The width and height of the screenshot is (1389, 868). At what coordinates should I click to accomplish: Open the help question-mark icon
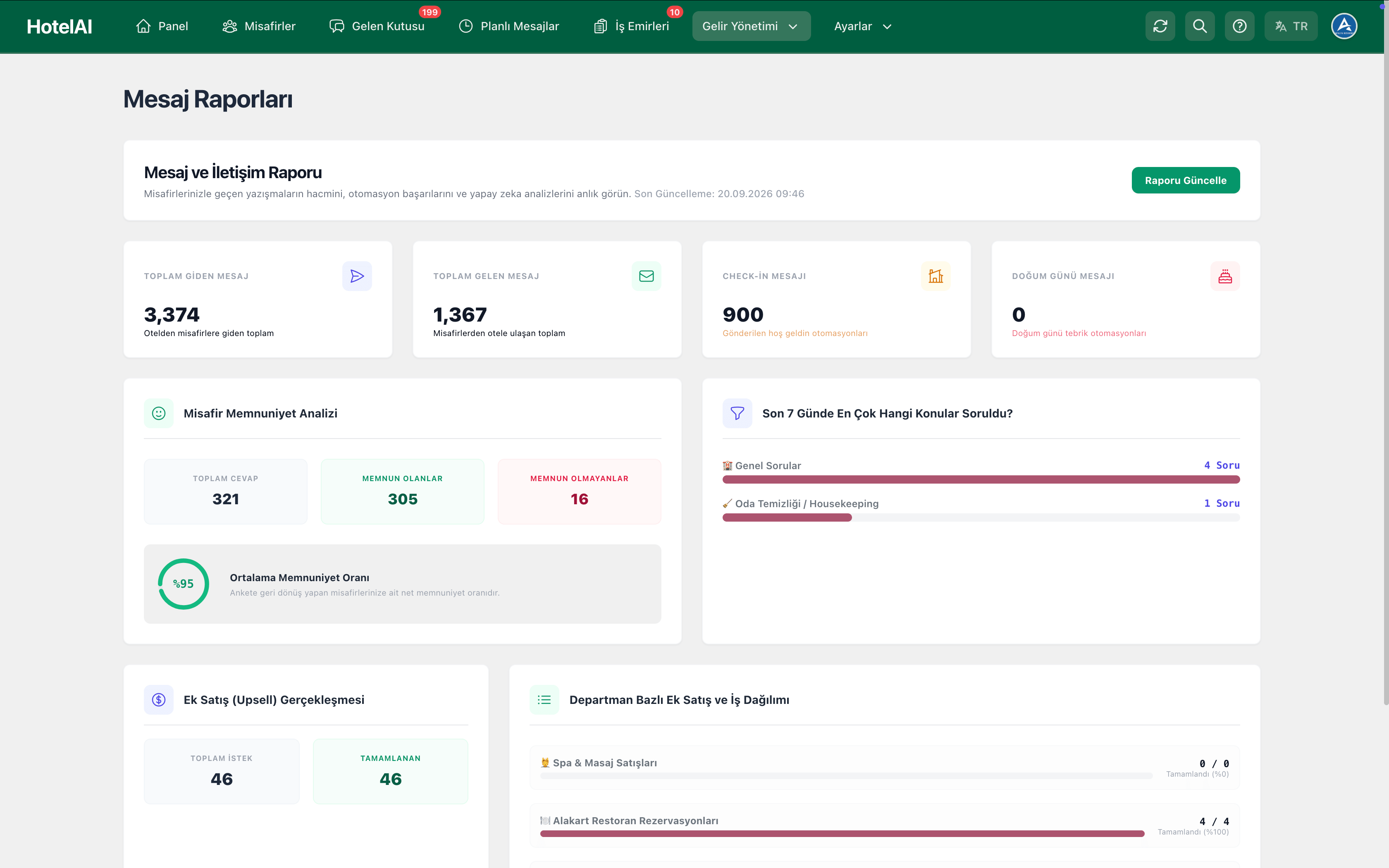(1239, 26)
